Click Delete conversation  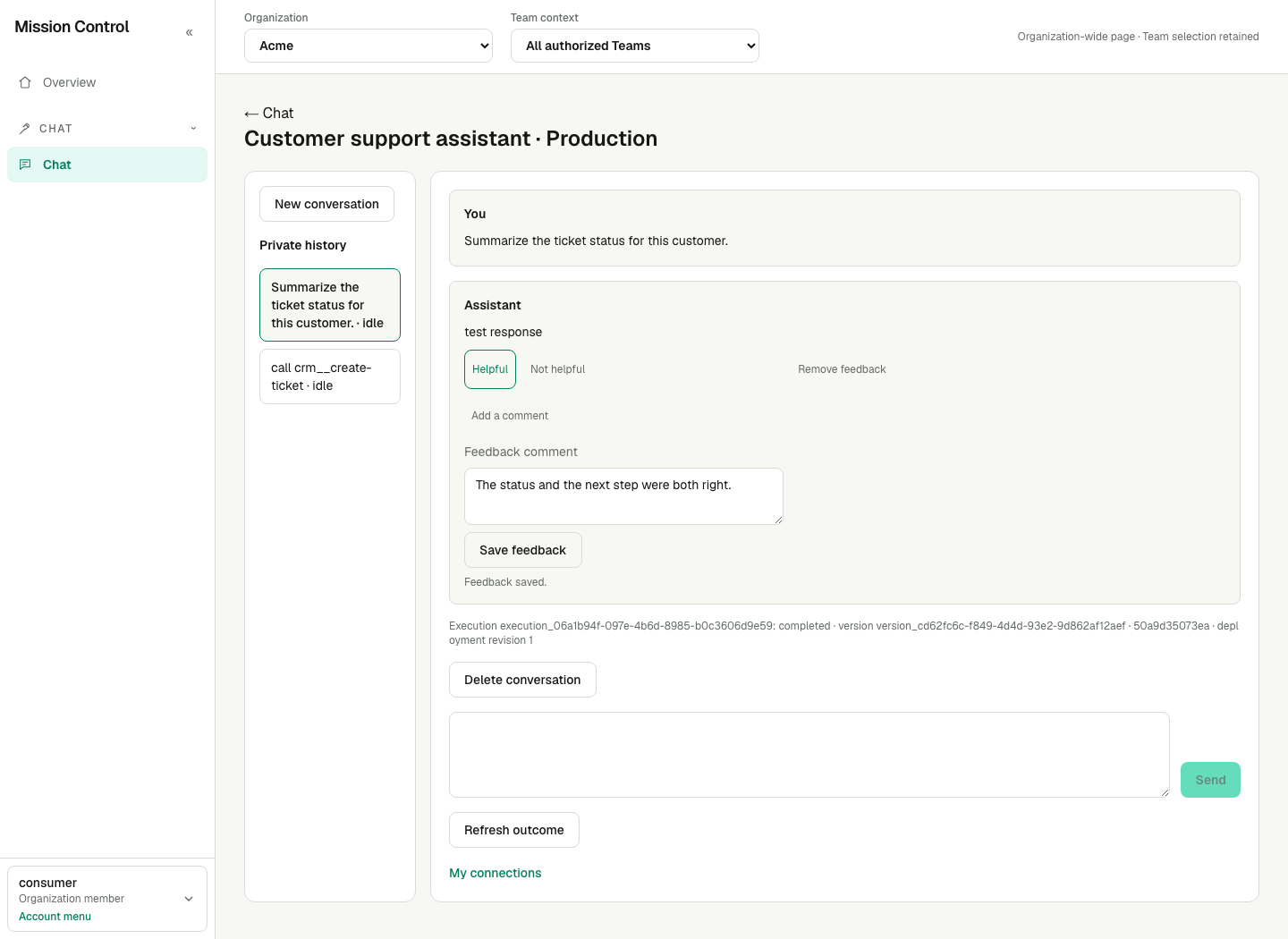point(522,680)
